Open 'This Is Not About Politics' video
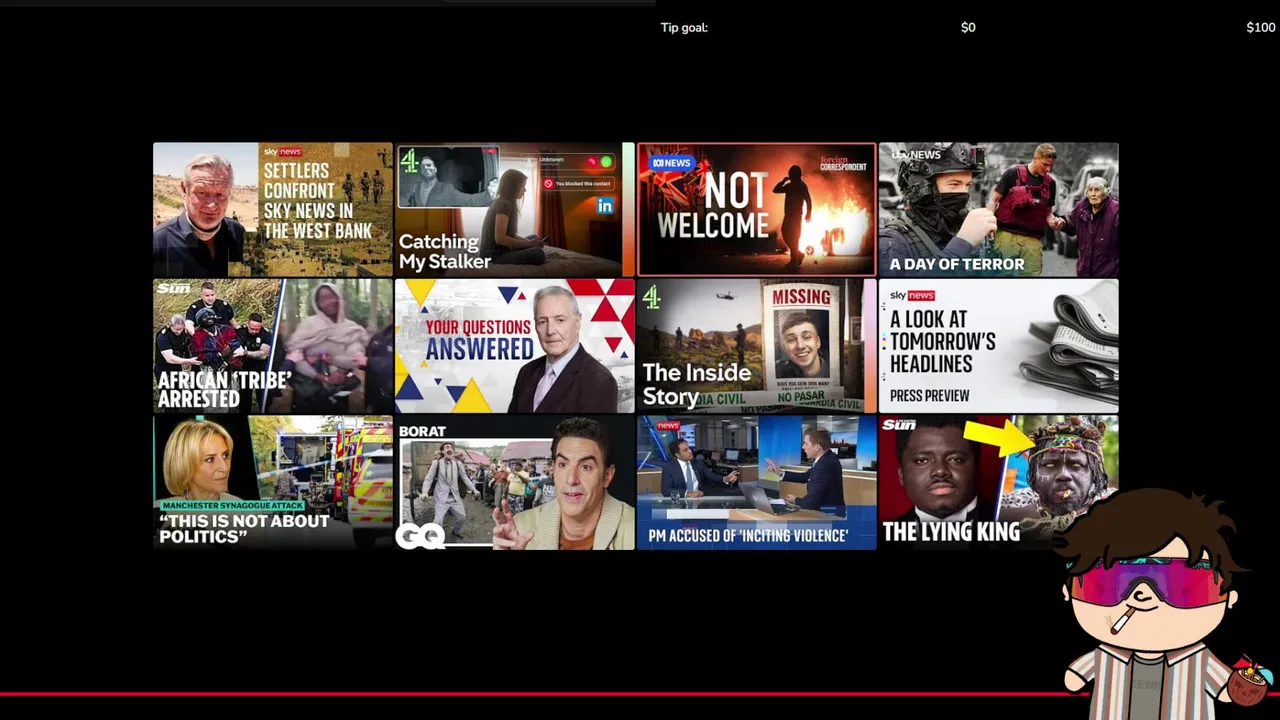The image size is (1280, 720). (272, 482)
